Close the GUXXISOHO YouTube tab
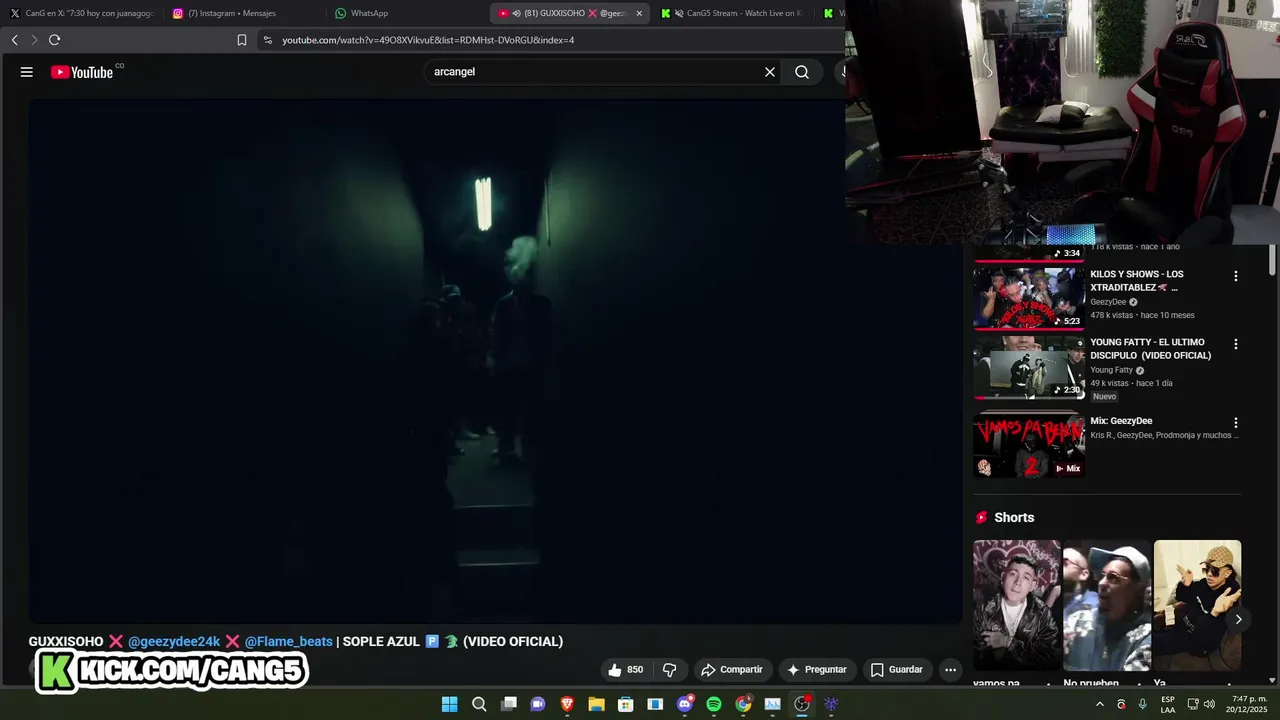This screenshot has height=720, width=1280. [639, 13]
